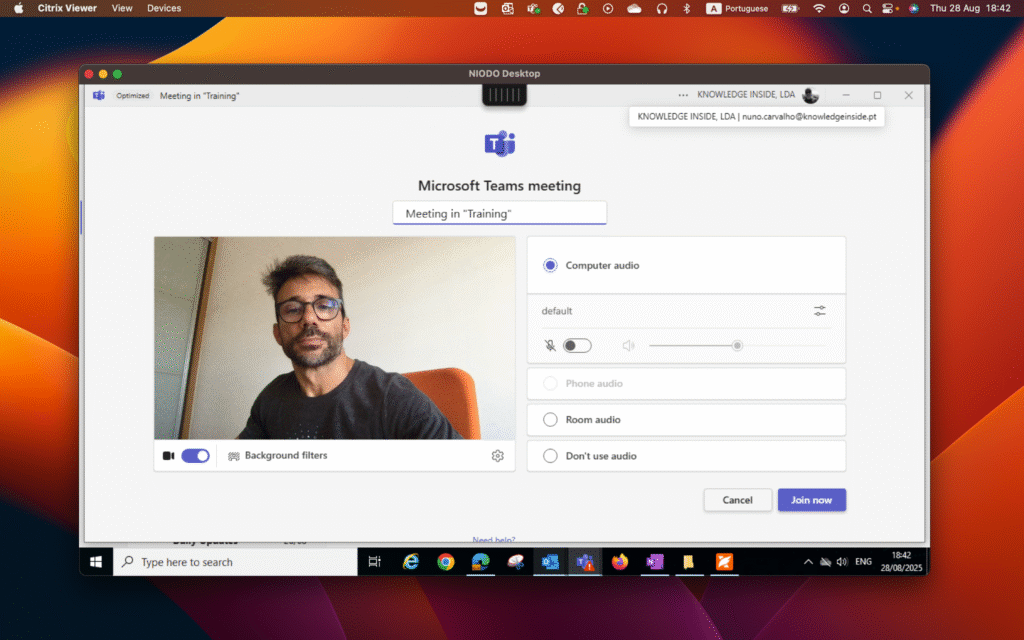
Task: Open OneNote in the taskbar
Action: (x=654, y=562)
